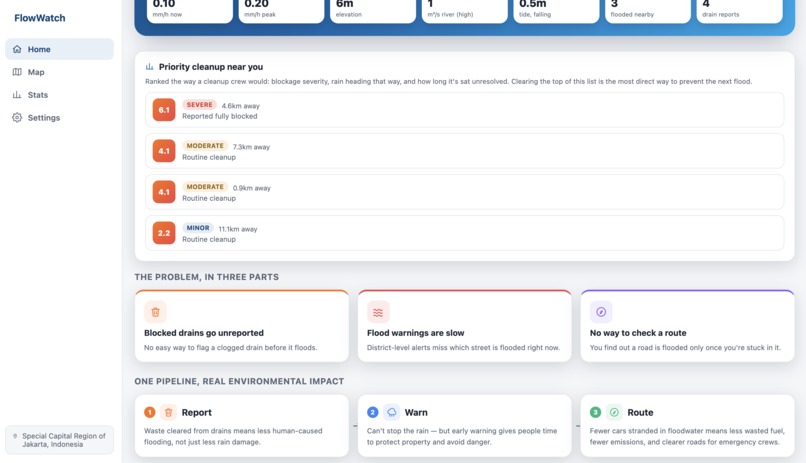
Task: Click the Settings gear icon
Action: [17, 118]
